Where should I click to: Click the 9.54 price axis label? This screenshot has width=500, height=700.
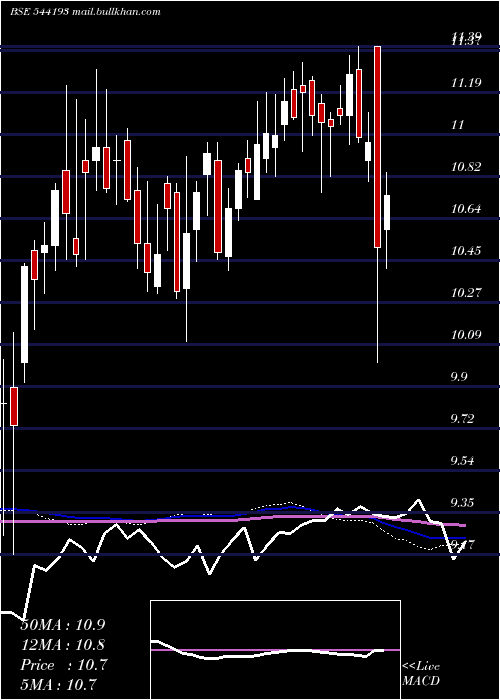coord(462,460)
